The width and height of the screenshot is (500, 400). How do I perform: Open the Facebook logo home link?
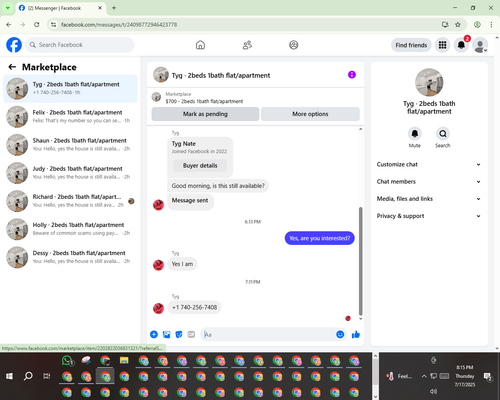14,45
